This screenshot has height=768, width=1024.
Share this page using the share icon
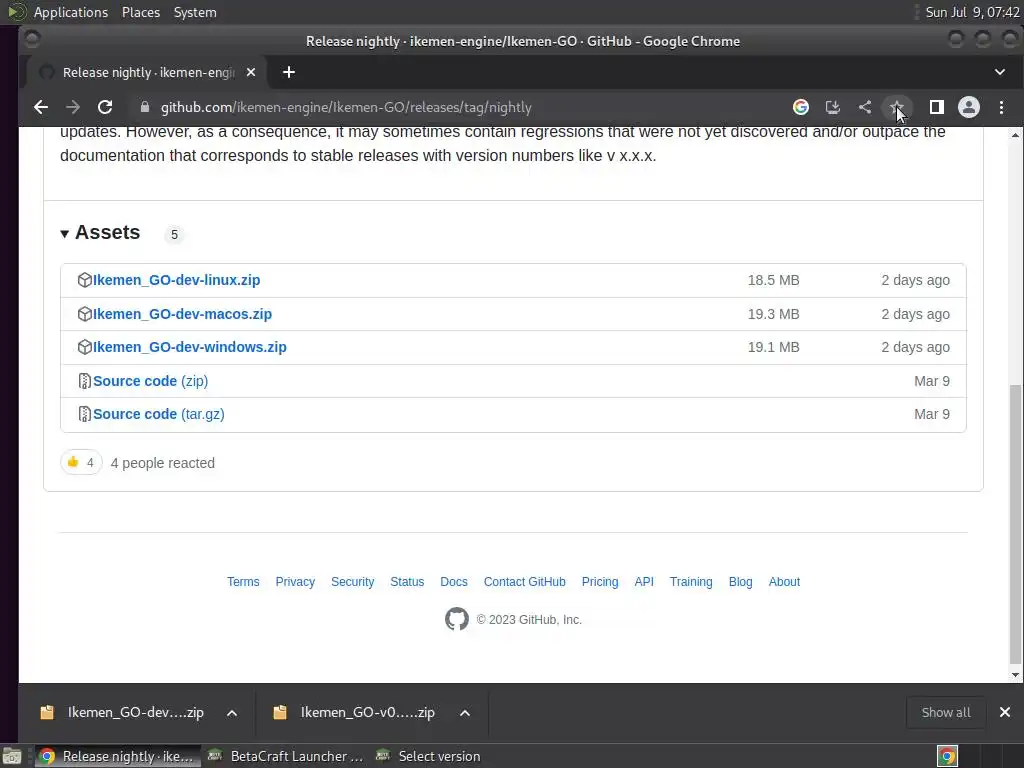865,107
